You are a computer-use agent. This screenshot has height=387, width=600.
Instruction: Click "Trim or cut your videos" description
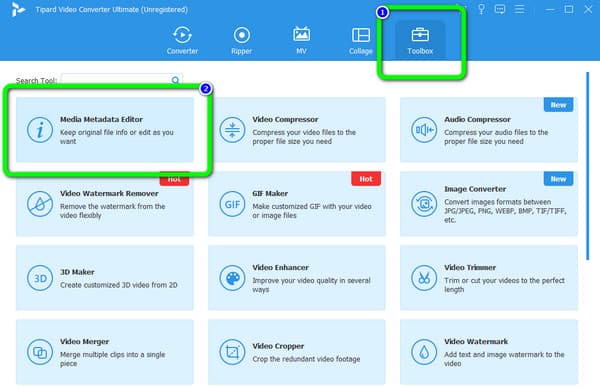coord(504,285)
